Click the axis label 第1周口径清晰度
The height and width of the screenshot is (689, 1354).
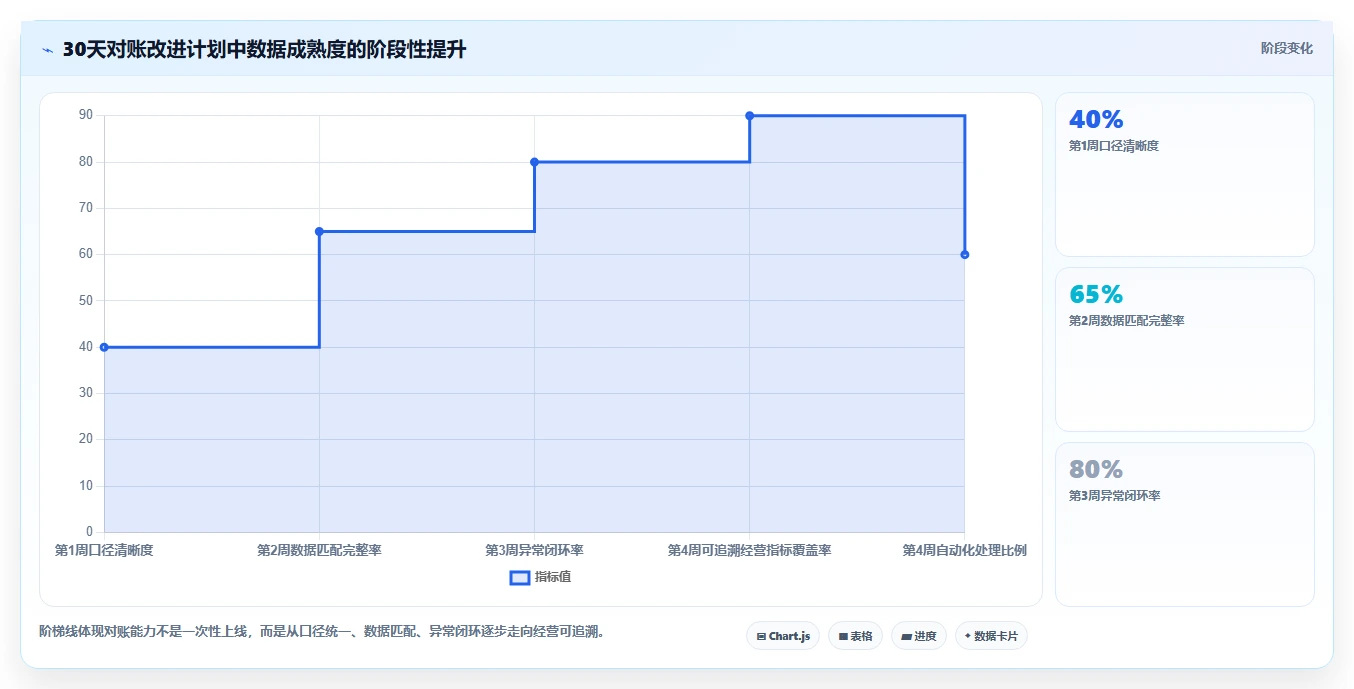[104, 550]
